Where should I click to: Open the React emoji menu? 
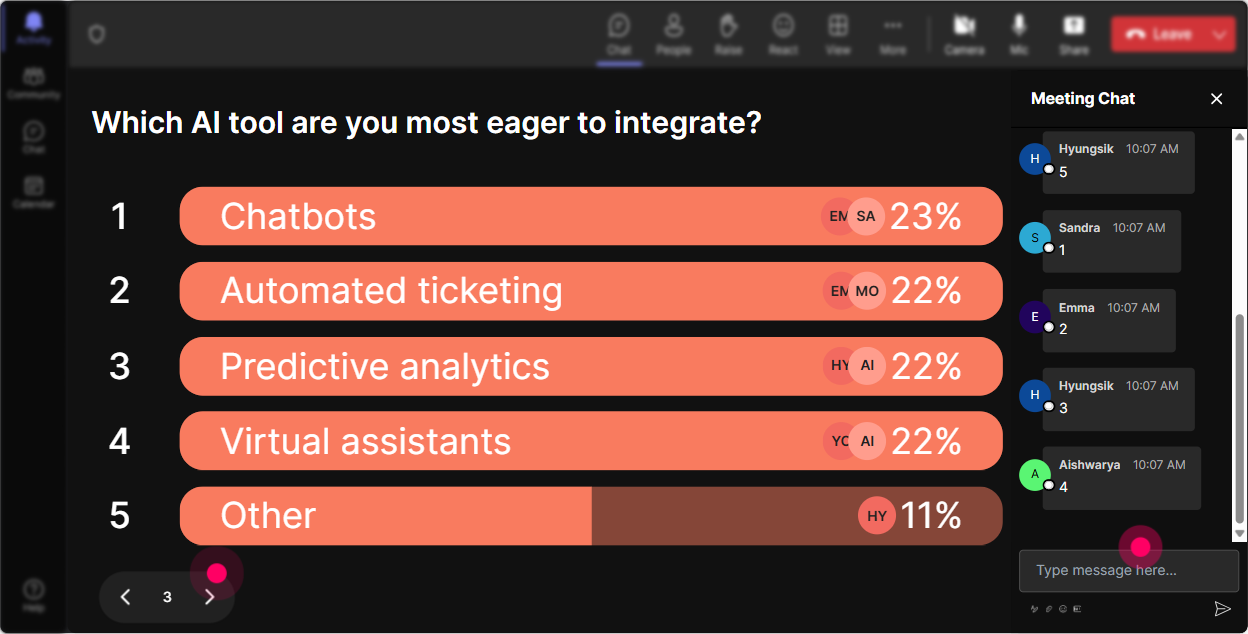(x=783, y=33)
